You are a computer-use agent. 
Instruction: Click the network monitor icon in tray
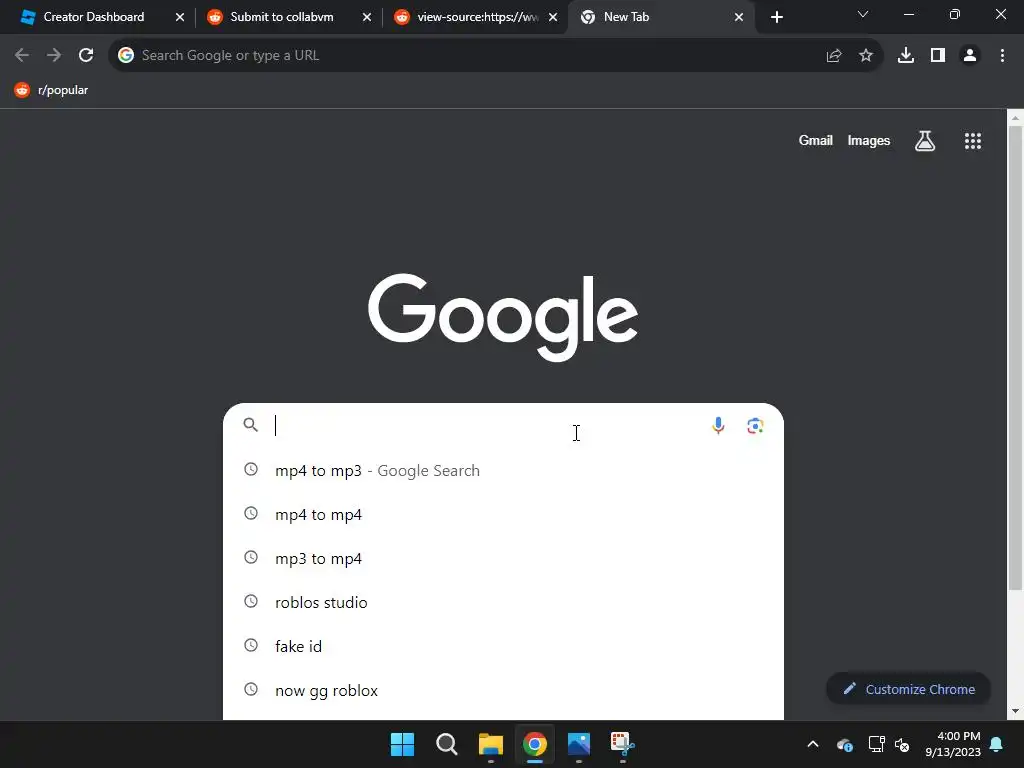pos(876,744)
